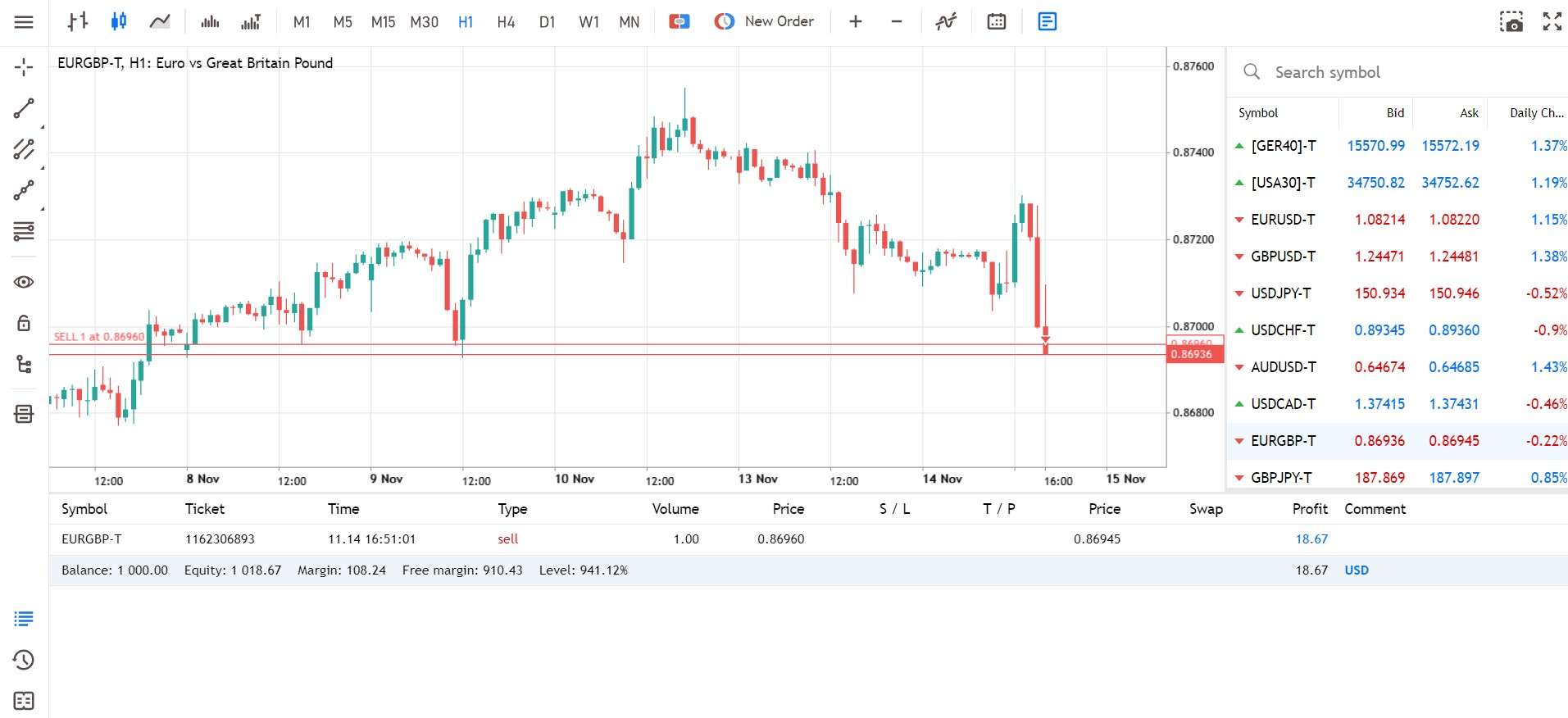The width and height of the screenshot is (1568, 718).
Task: Zoom out the chart with minus
Action: tap(897, 22)
